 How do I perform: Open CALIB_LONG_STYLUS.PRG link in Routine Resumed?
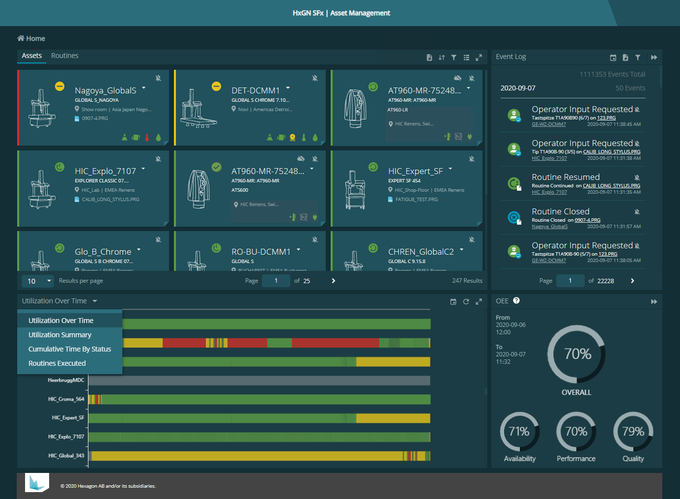pos(595,184)
